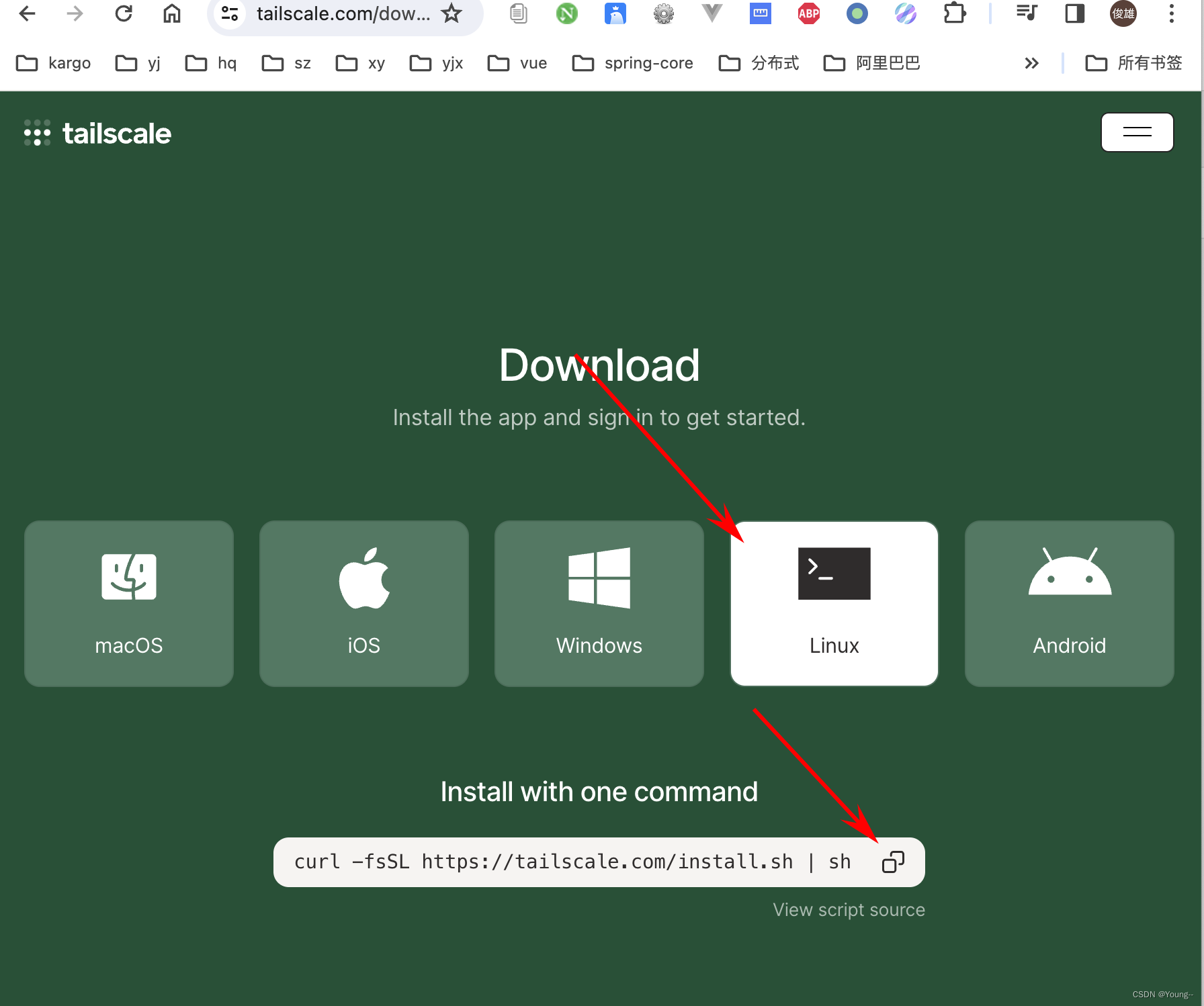1204x1006 pixels.
Task: Reload the current page
Action: (x=124, y=13)
